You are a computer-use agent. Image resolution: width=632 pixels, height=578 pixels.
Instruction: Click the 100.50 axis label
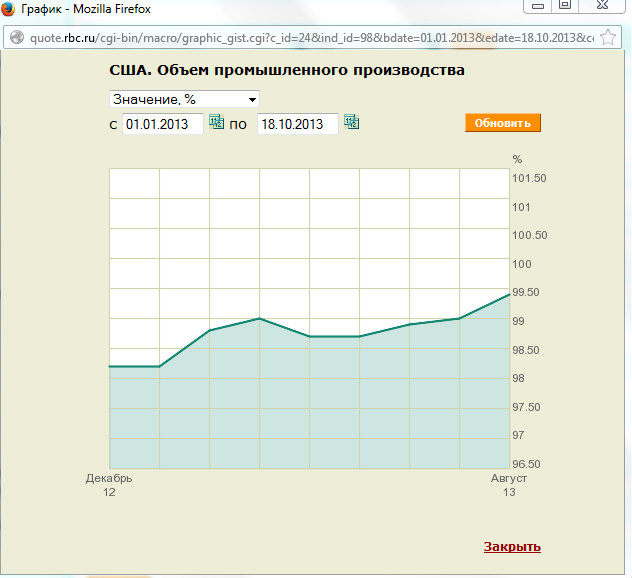click(530, 235)
